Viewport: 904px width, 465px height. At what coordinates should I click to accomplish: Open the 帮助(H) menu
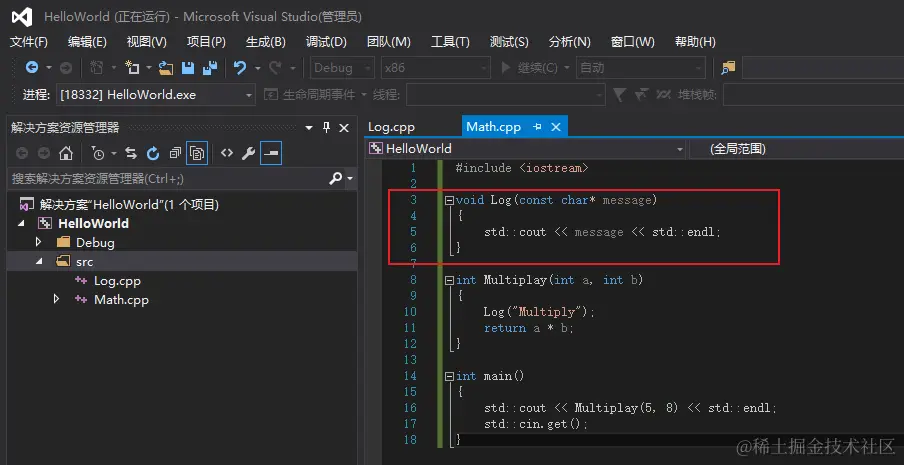pos(695,42)
